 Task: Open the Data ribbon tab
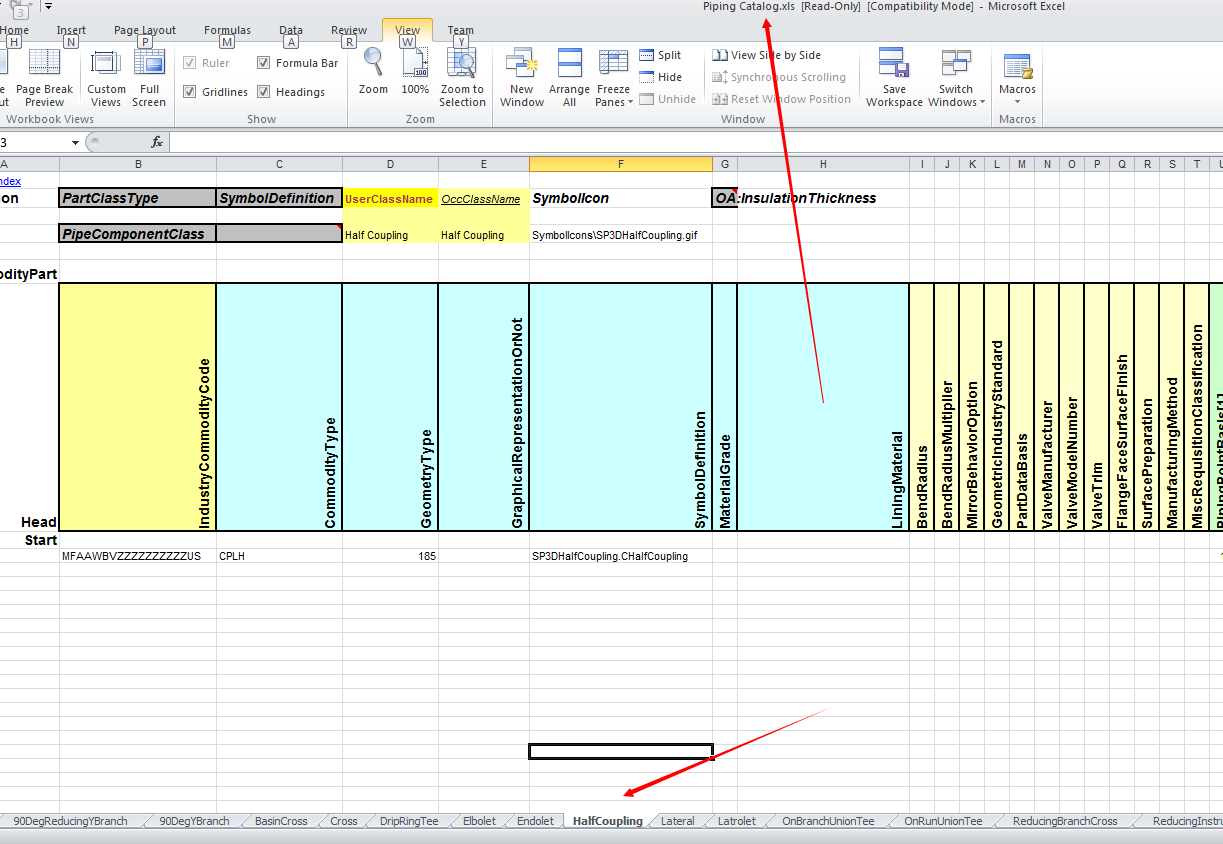291,30
